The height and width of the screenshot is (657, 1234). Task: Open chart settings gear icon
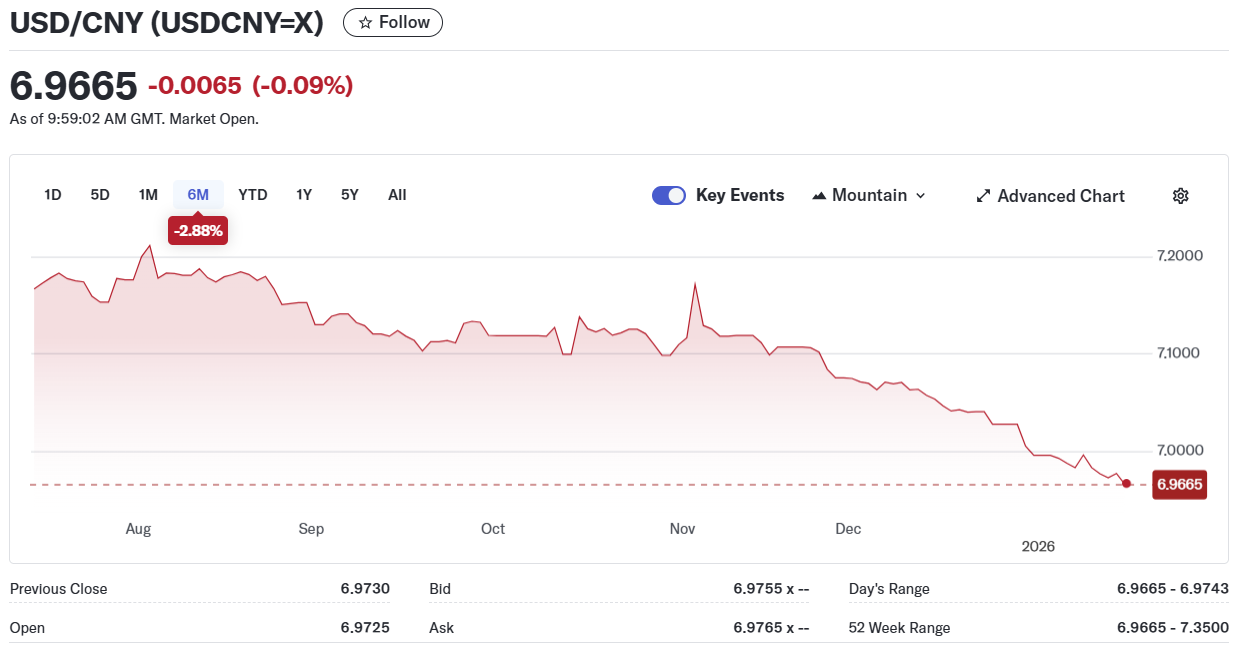1180,196
